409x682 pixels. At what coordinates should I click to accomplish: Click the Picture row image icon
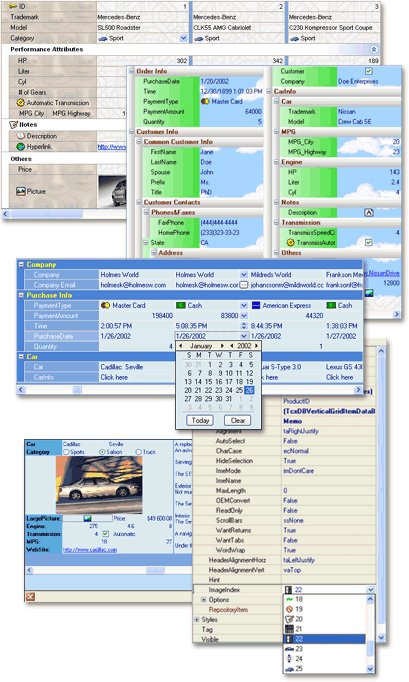pos(20,191)
